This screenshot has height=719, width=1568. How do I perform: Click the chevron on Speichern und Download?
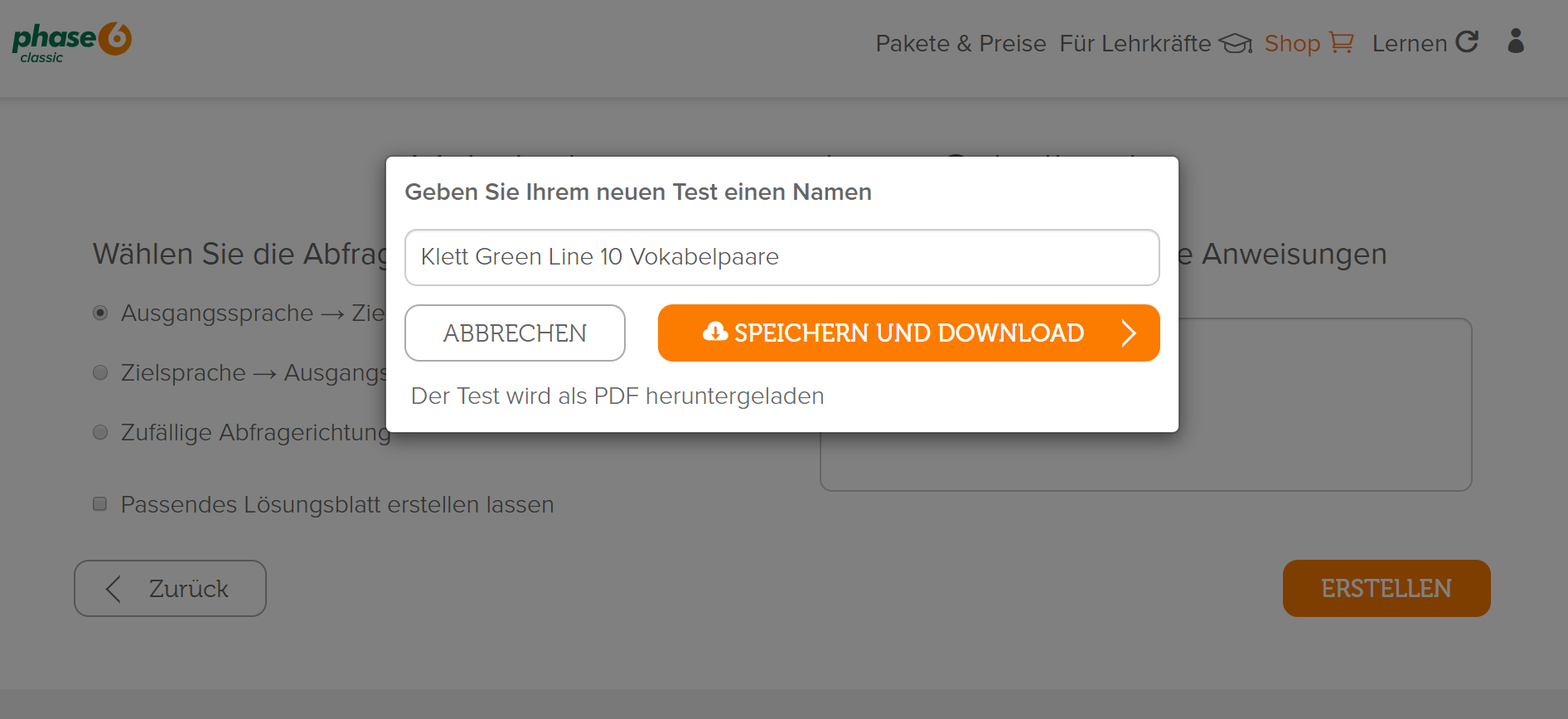(x=1129, y=333)
